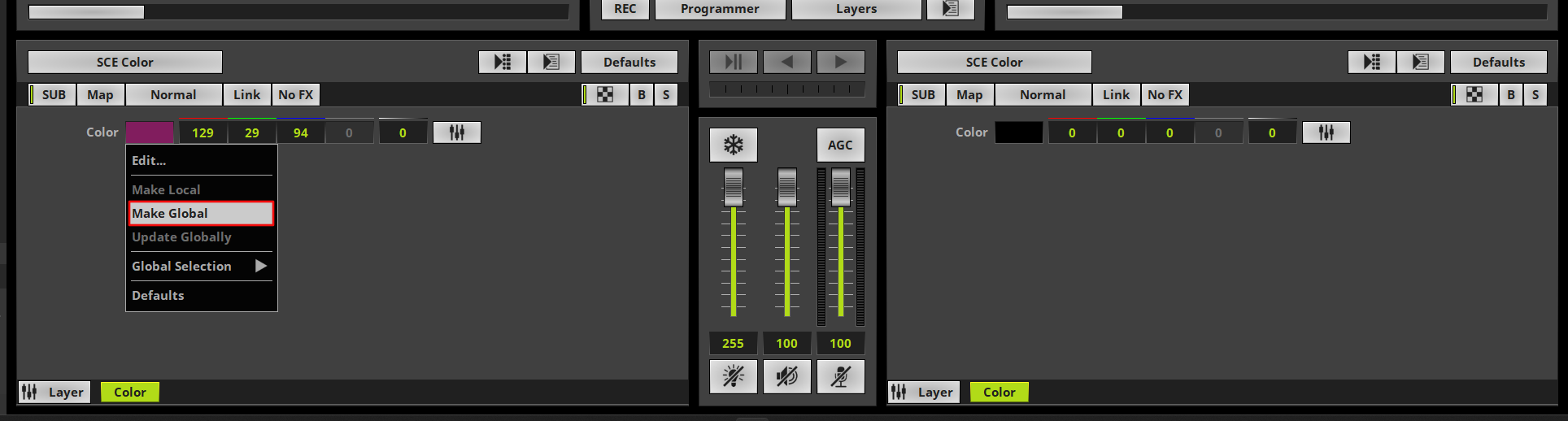Click the fade-right arrow button
1568x421 pixels.
coord(841,62)
